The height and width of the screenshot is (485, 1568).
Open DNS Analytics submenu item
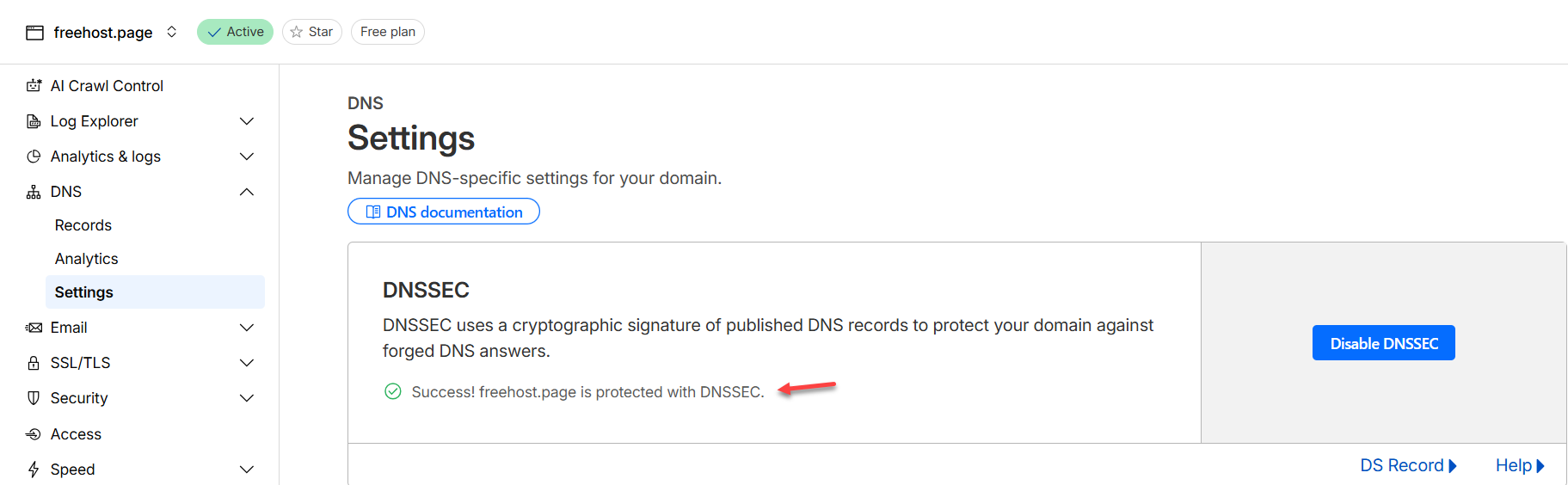click(x=87, y=259)
